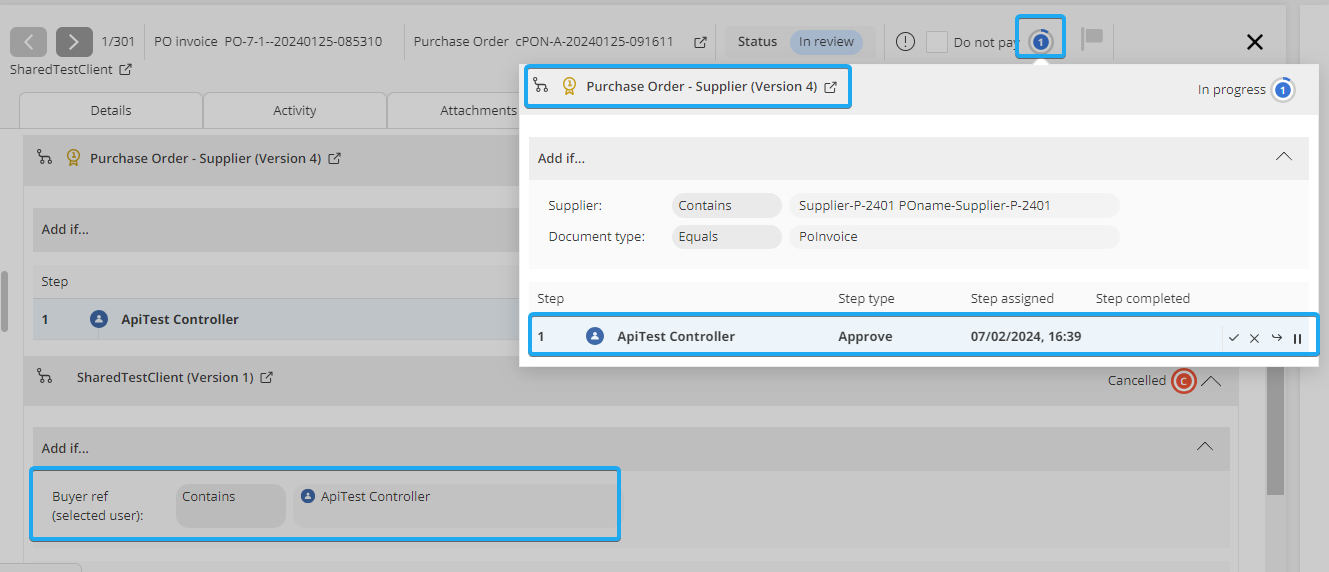Reject step with X icon

(x=1255, y=338)
